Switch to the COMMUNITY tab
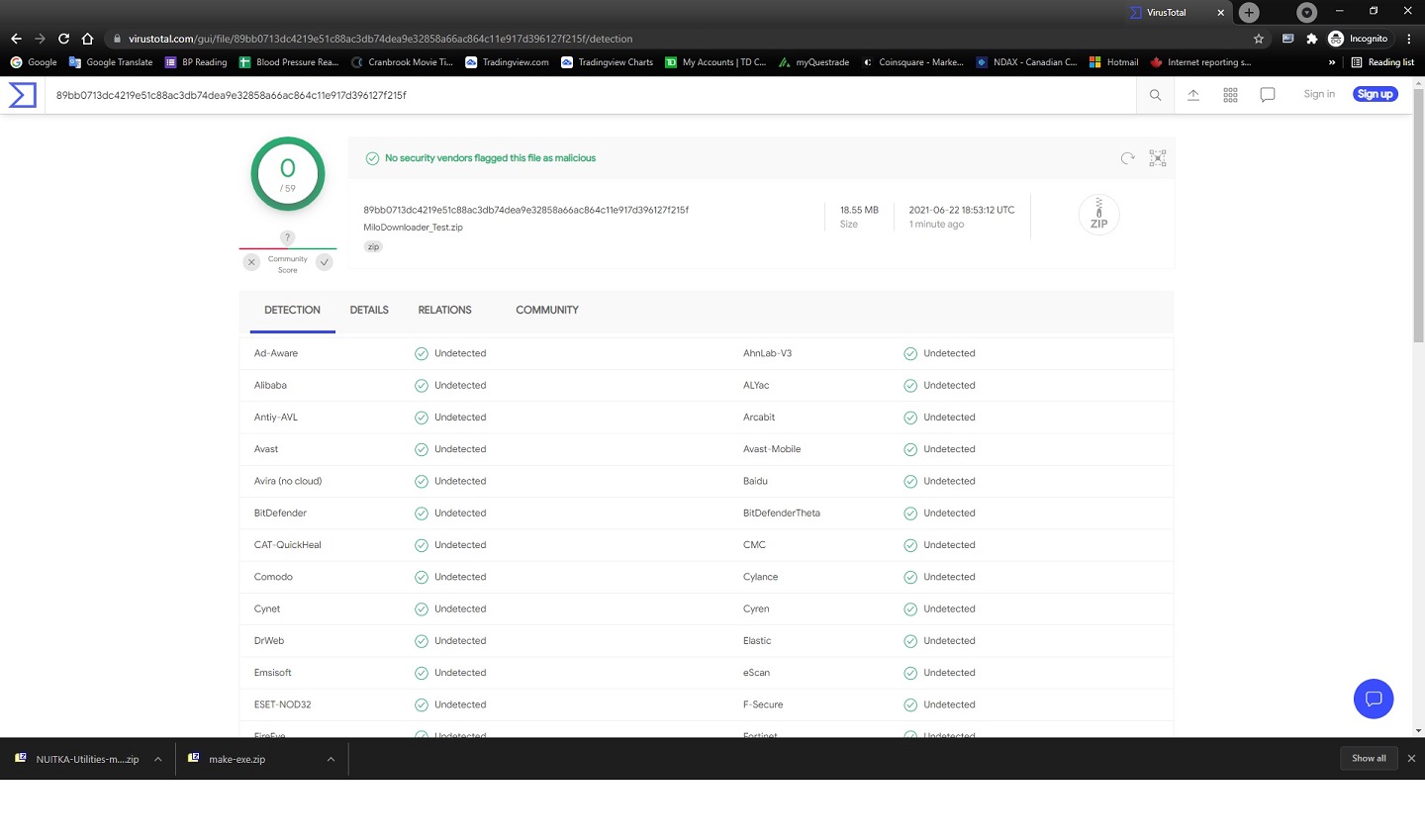Viewport: 1425px width, 840px height. point(547,311)
